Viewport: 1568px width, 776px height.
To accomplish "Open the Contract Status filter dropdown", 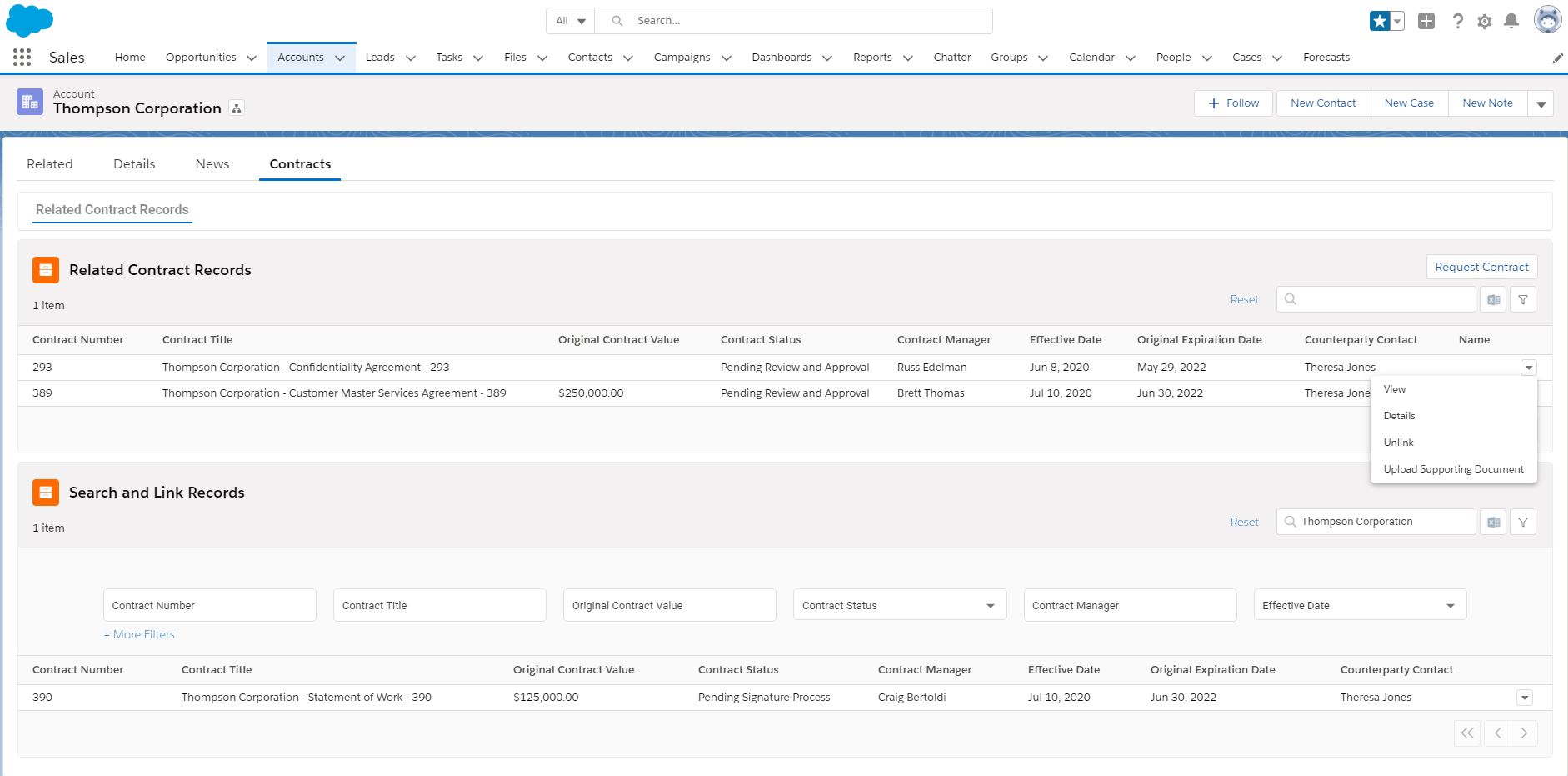I will [x=900, y=605].
